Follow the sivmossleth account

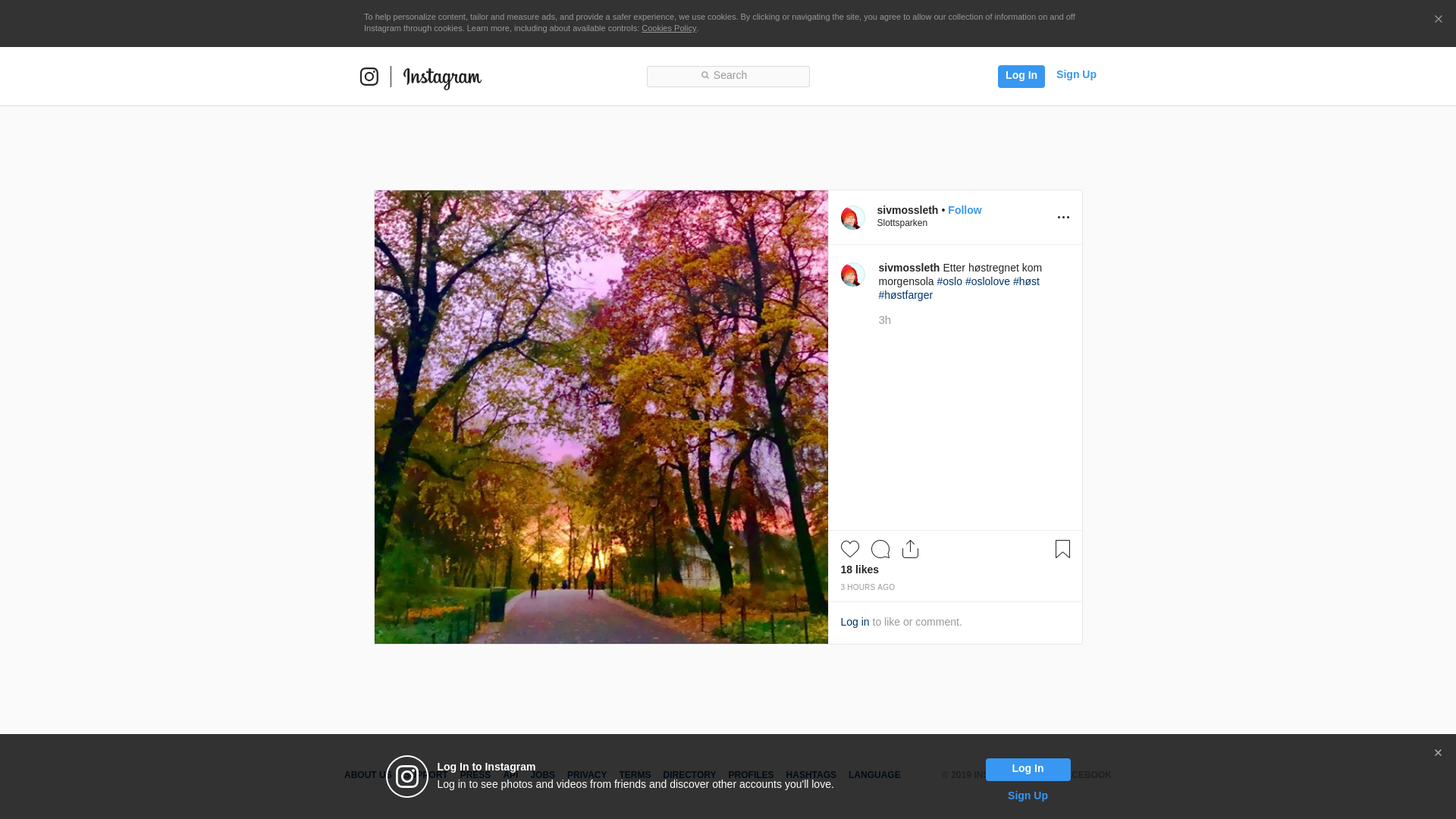[964, 210]
